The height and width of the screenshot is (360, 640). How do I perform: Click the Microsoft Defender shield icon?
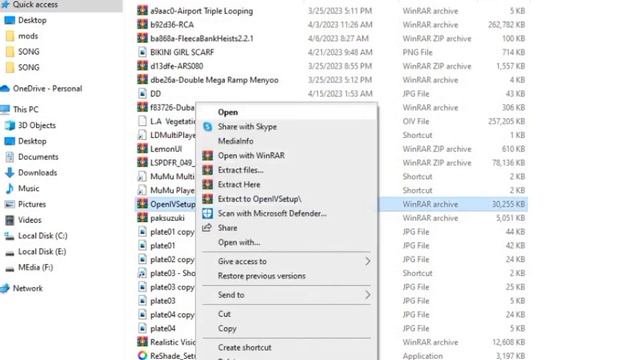[207, 213]
